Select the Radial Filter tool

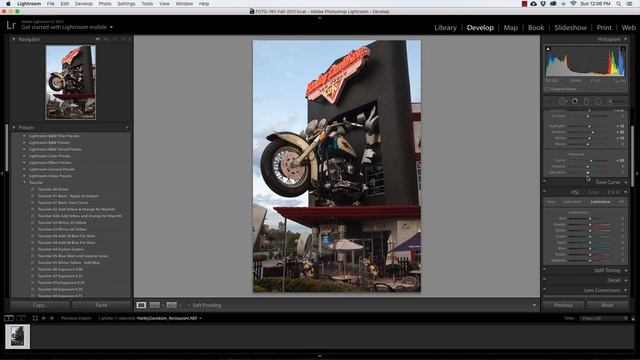point(598,101)
